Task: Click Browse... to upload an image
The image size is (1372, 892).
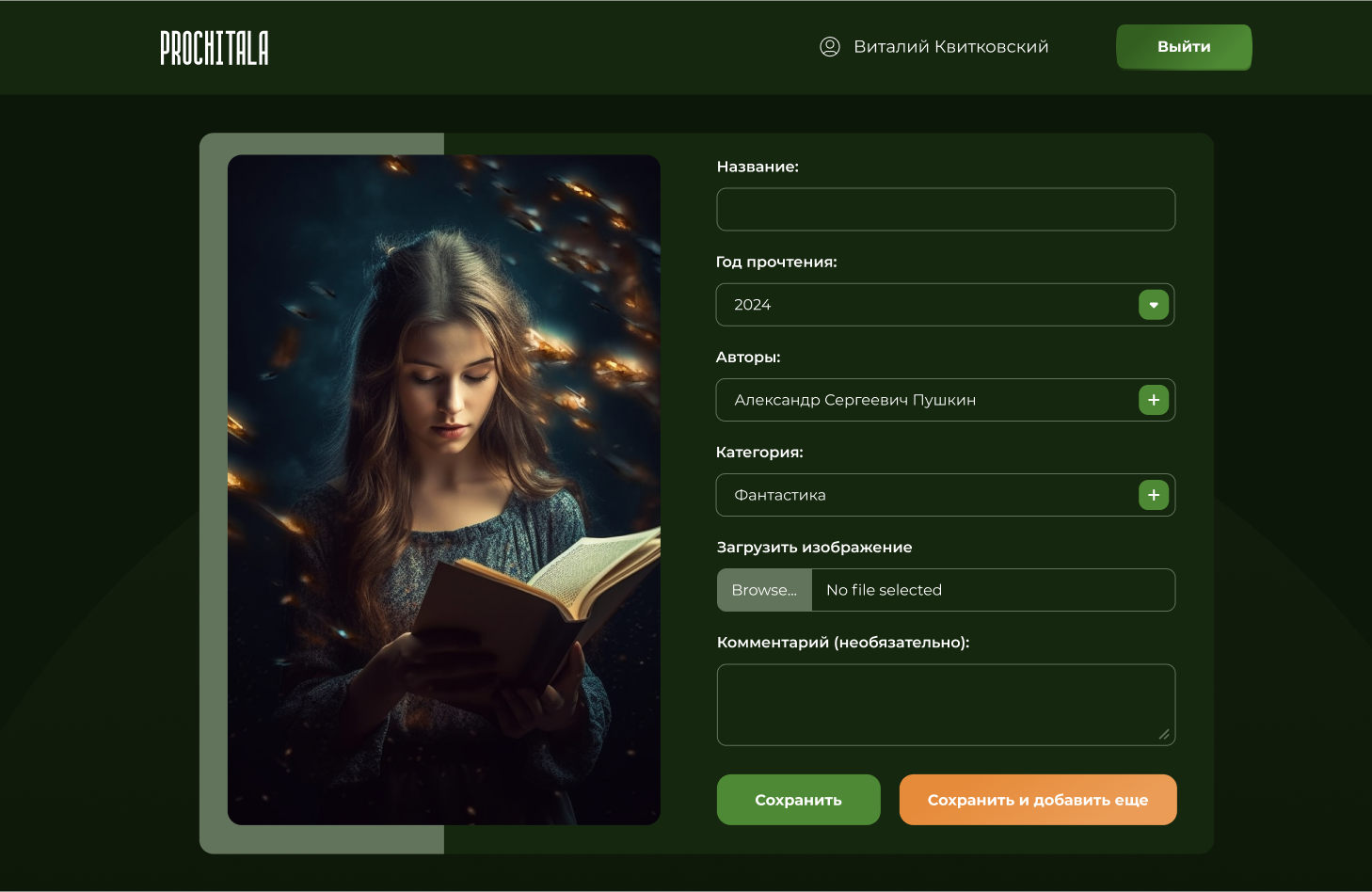Action: (x=764, y=590)
